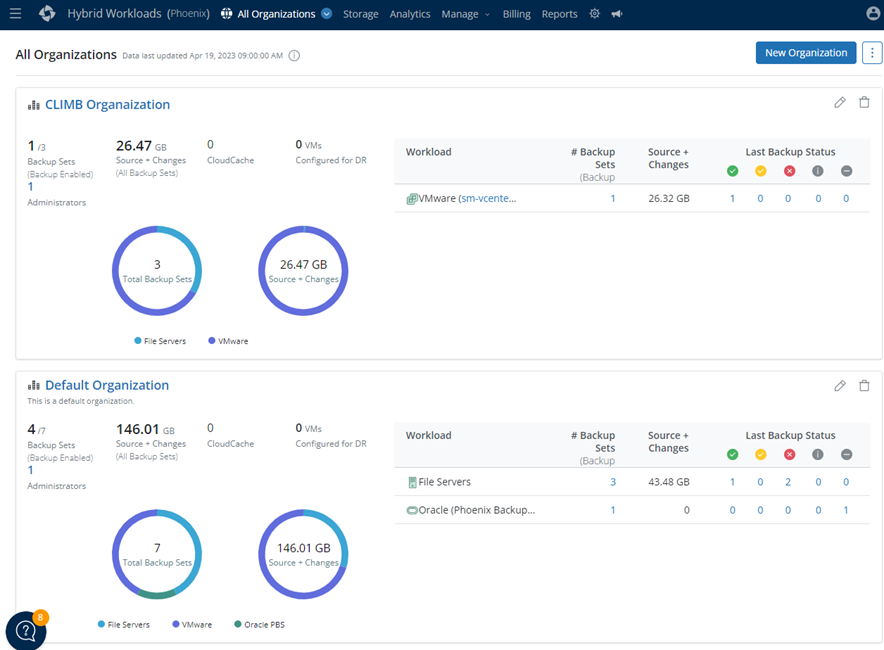This screenshot has width=884, height=650.
Task: Click Default Organization 146.01 GB donut chart
Action: 303,555
